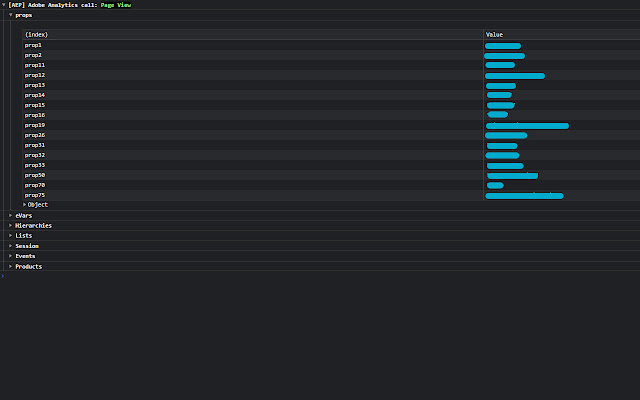The height and width of the screenshot is (400, 640).
Task: Click the redacted value of prop70
Action: 495,185
